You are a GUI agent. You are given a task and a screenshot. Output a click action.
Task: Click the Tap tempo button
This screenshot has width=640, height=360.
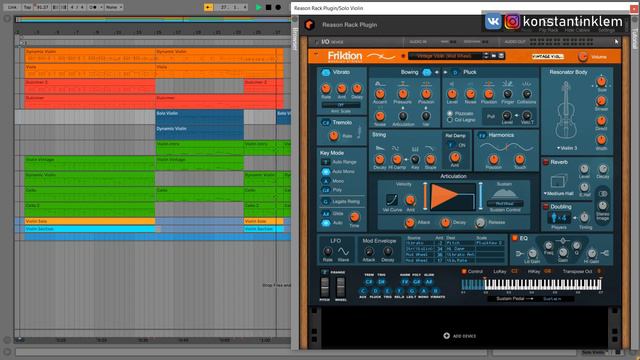pos(27,7)
